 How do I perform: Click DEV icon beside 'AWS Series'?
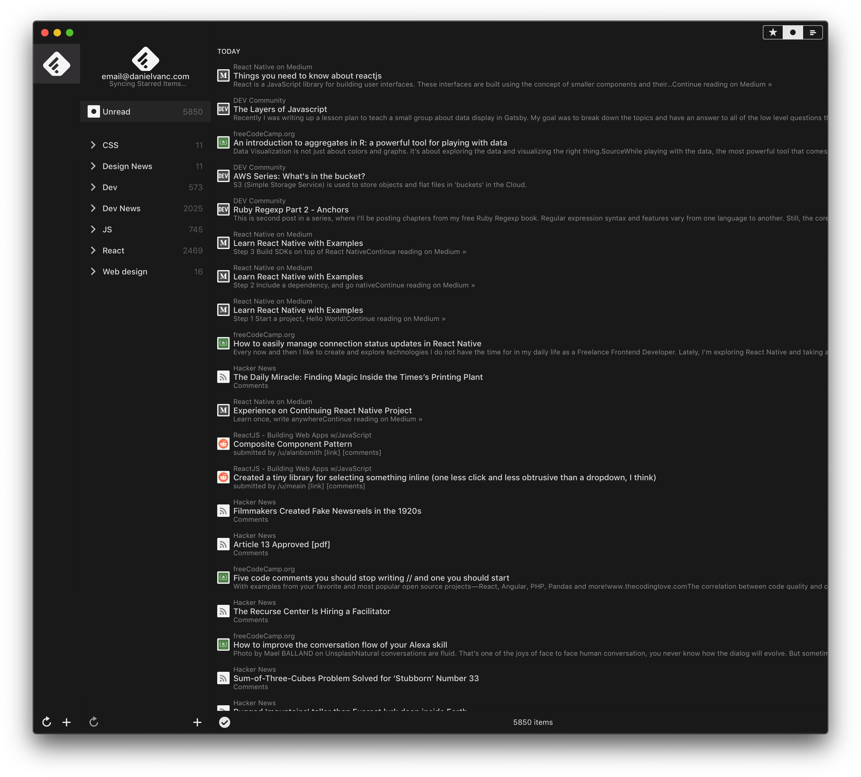coord(223,176)
